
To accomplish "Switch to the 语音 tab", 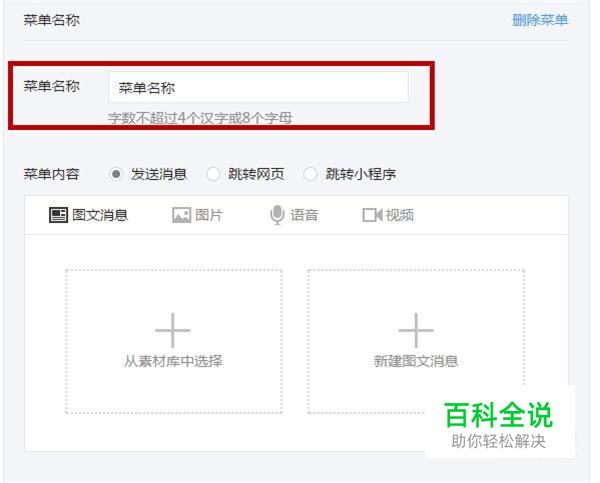I will pos(294,215).
